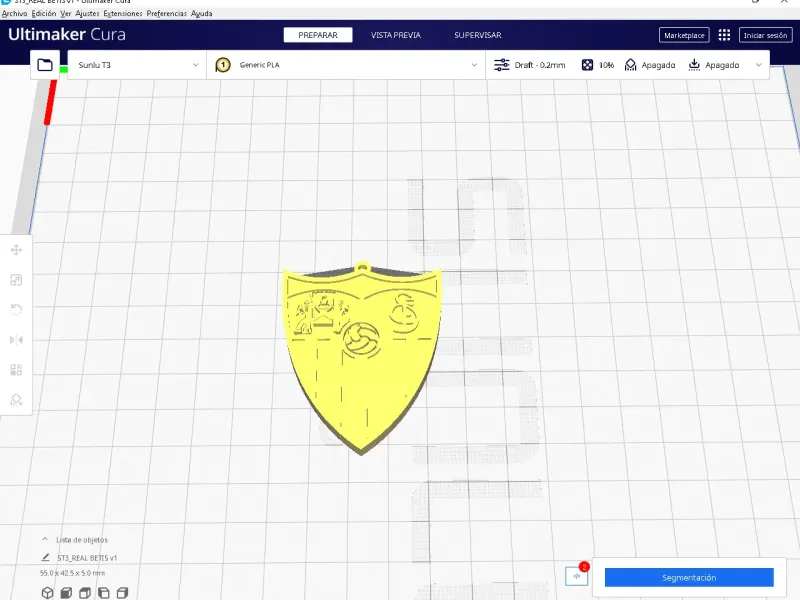Screen dimensions: 800x600
Task: Switch to 3D view cube icon
Action: [x=47, y=593]
